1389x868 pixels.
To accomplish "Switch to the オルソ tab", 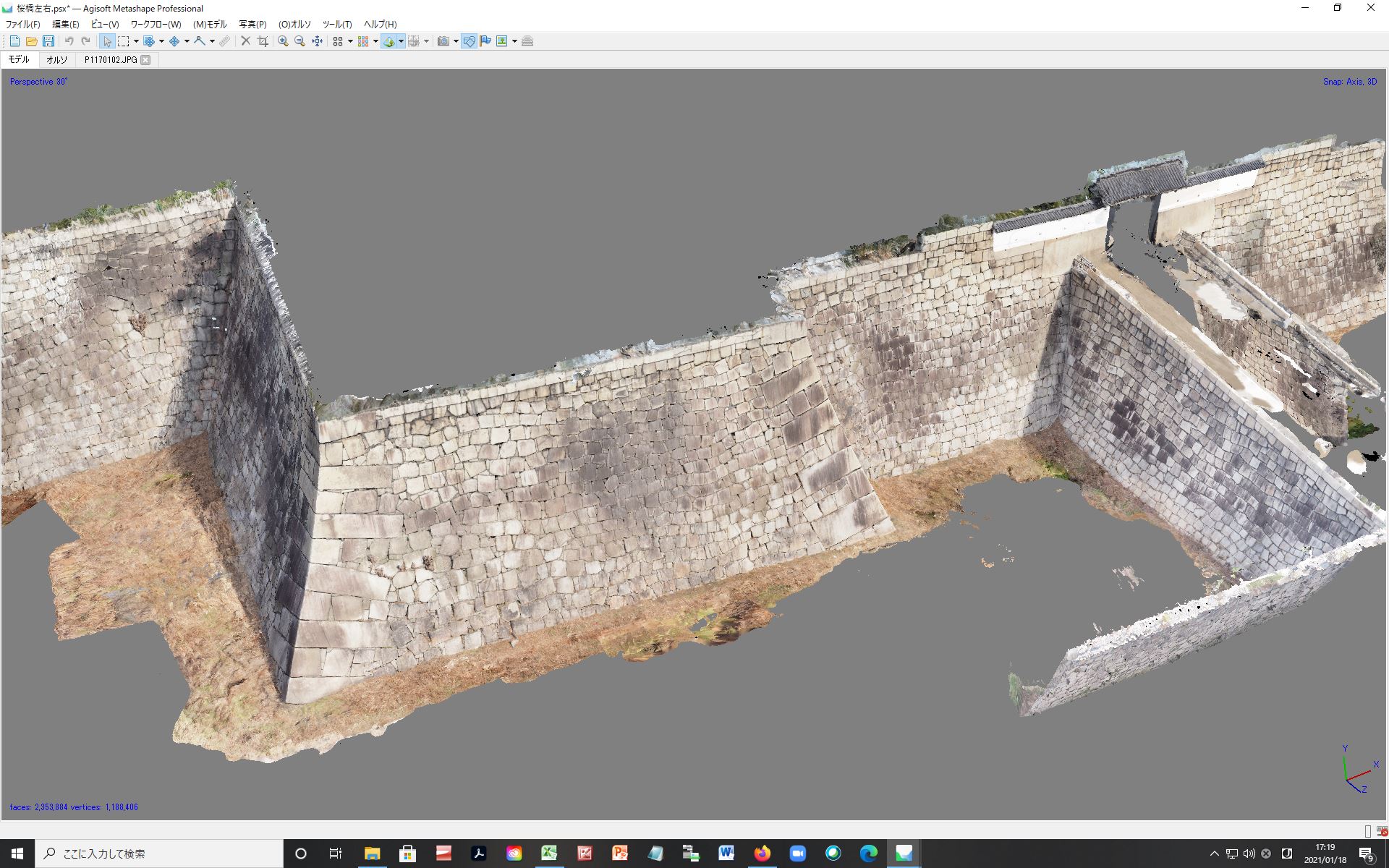I will [56, 60].
